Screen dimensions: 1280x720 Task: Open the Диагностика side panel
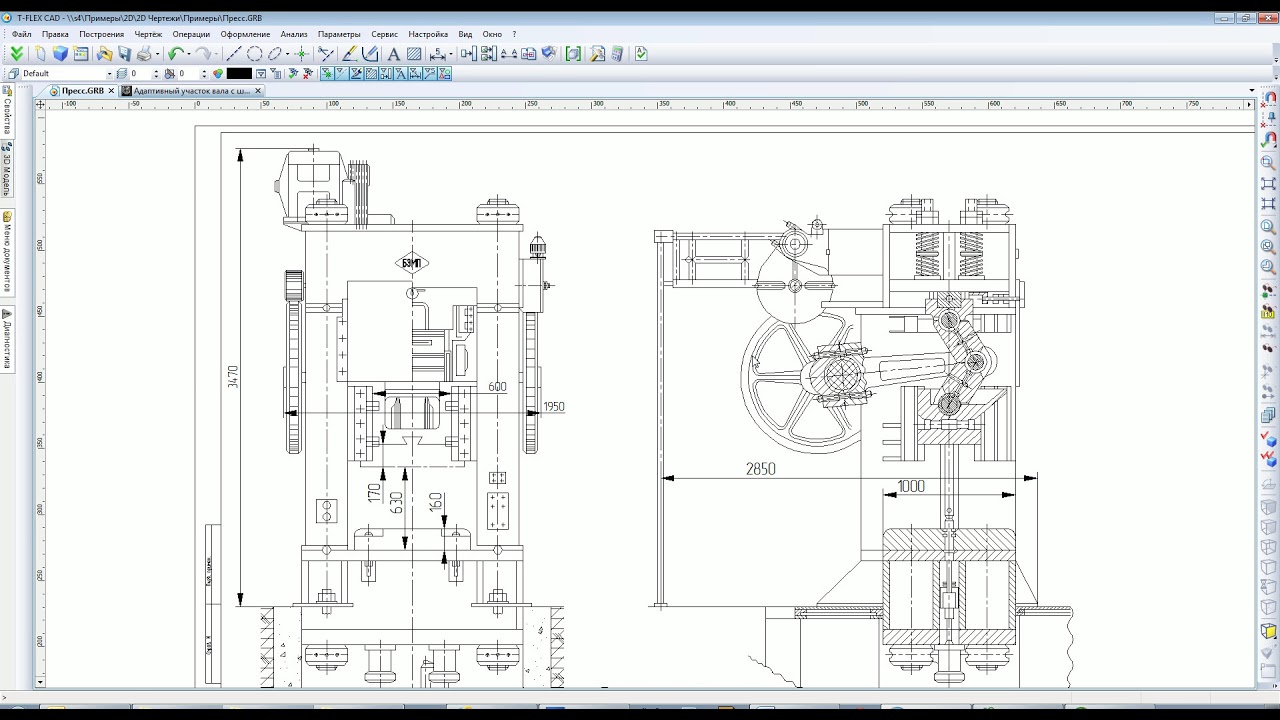pos(7,339)
